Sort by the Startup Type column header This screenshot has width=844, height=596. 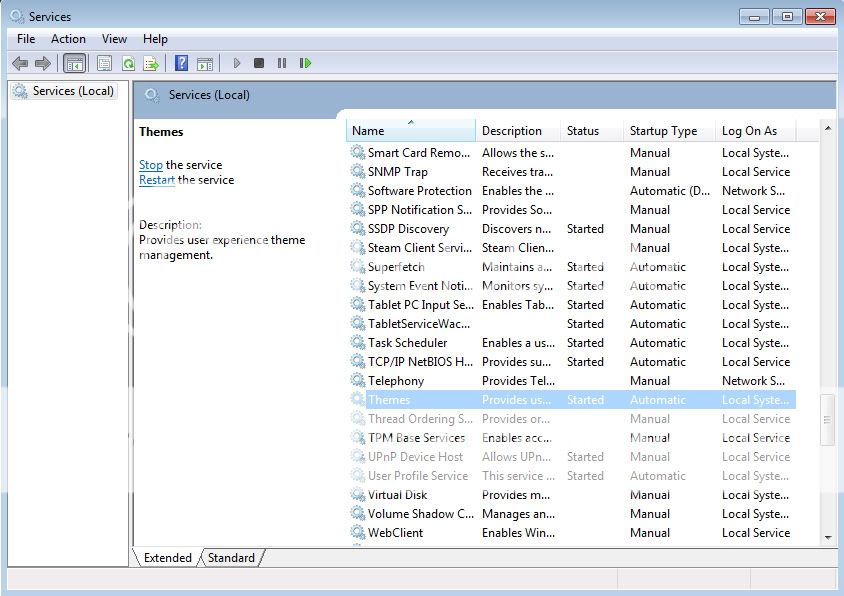(x=663, y=131)
